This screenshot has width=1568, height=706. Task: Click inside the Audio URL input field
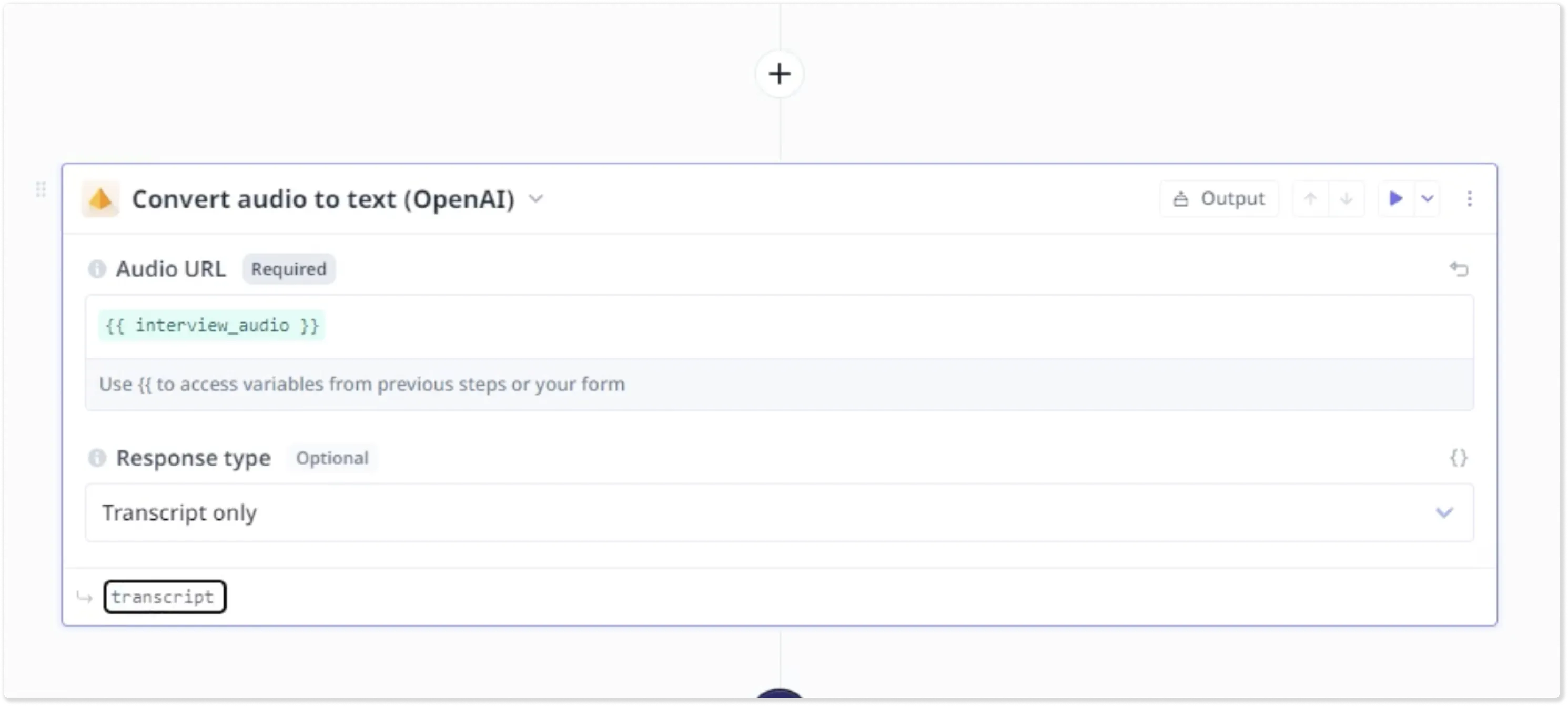(852, 327)
